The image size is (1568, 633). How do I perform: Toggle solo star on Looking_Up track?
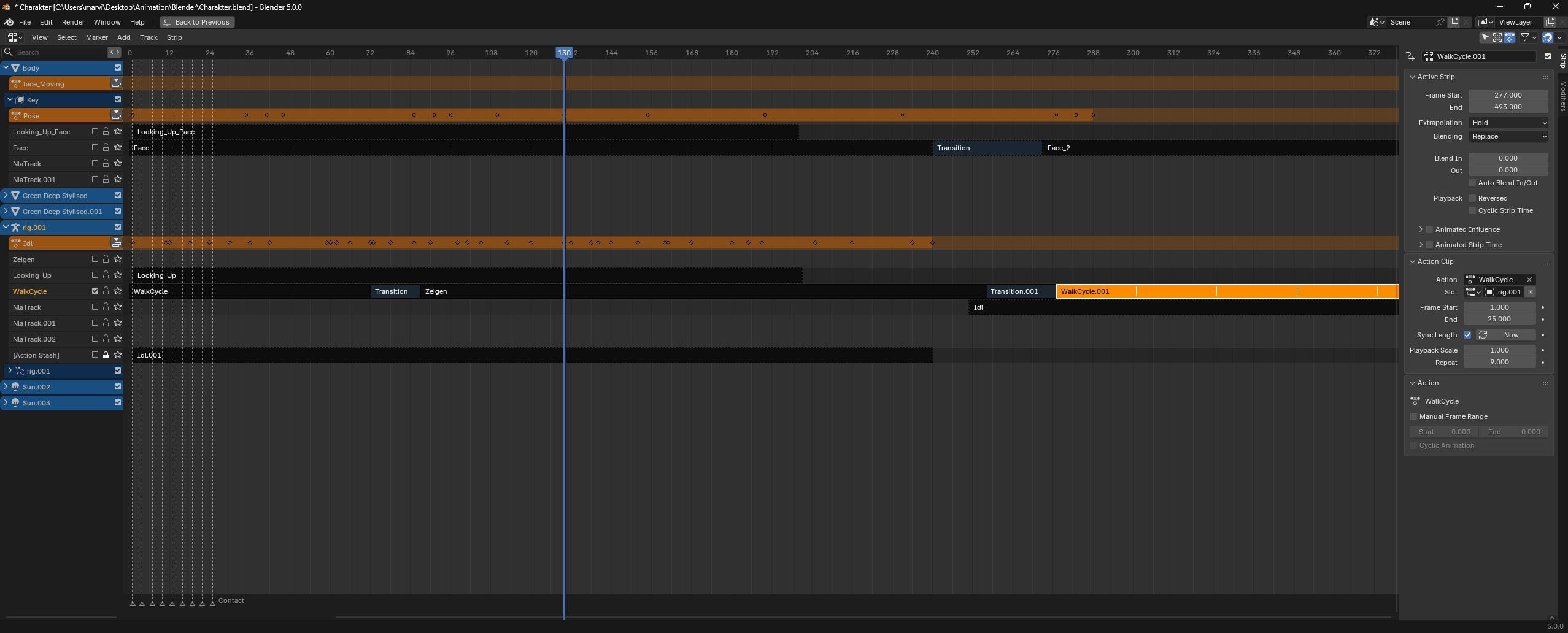(118, 275)
